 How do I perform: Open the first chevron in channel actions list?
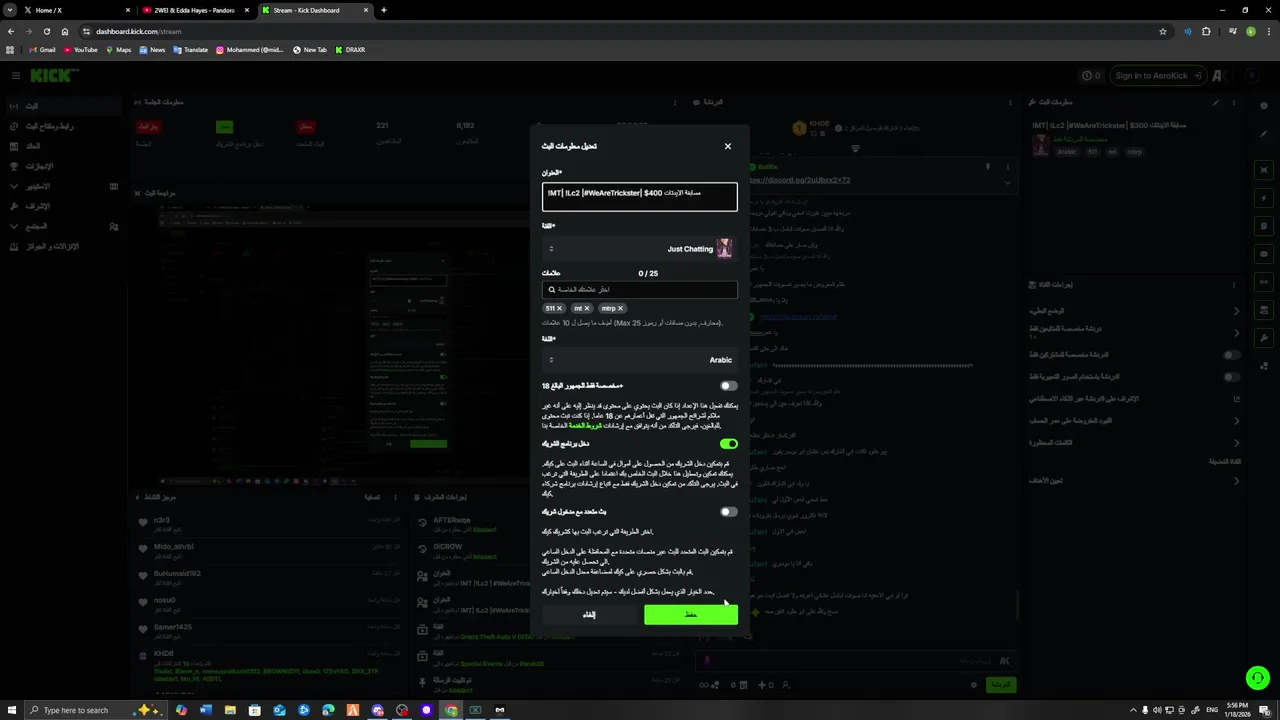coord(1236,311)
